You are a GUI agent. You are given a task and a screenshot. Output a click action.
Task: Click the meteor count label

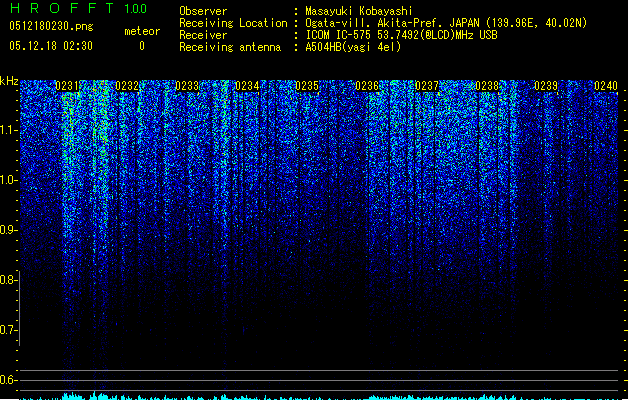tap(142, 31)
